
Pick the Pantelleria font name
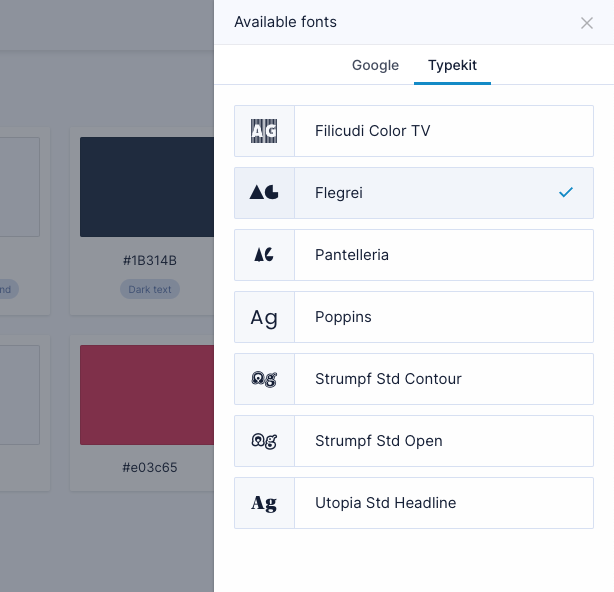pos(352,255)
